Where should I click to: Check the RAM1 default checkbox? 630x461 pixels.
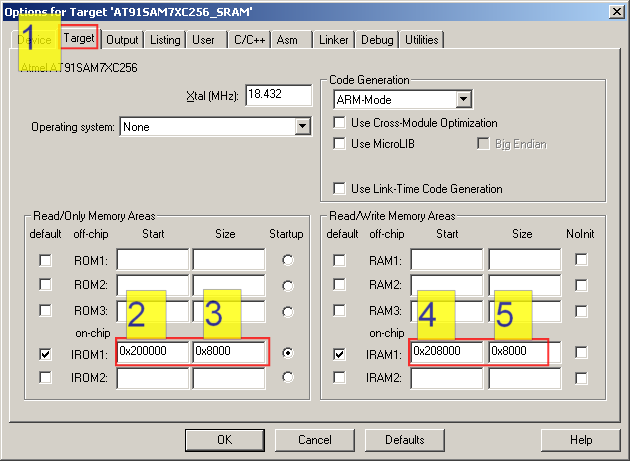pos(340,260)
